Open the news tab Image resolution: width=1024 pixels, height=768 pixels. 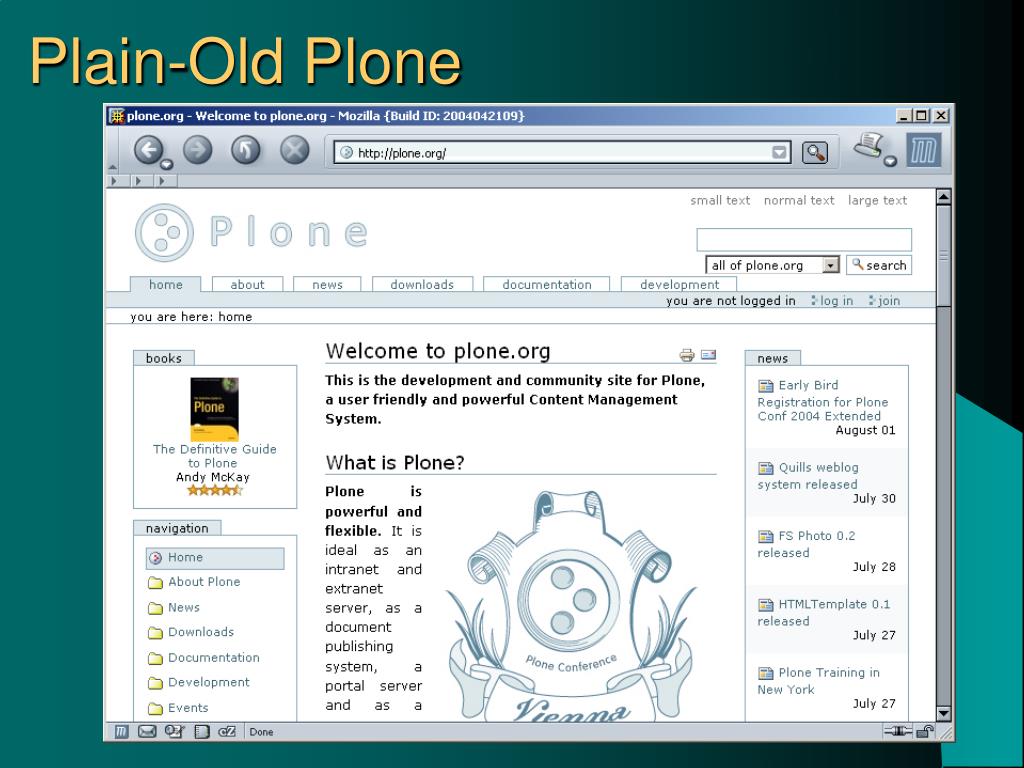click(327, 285)
